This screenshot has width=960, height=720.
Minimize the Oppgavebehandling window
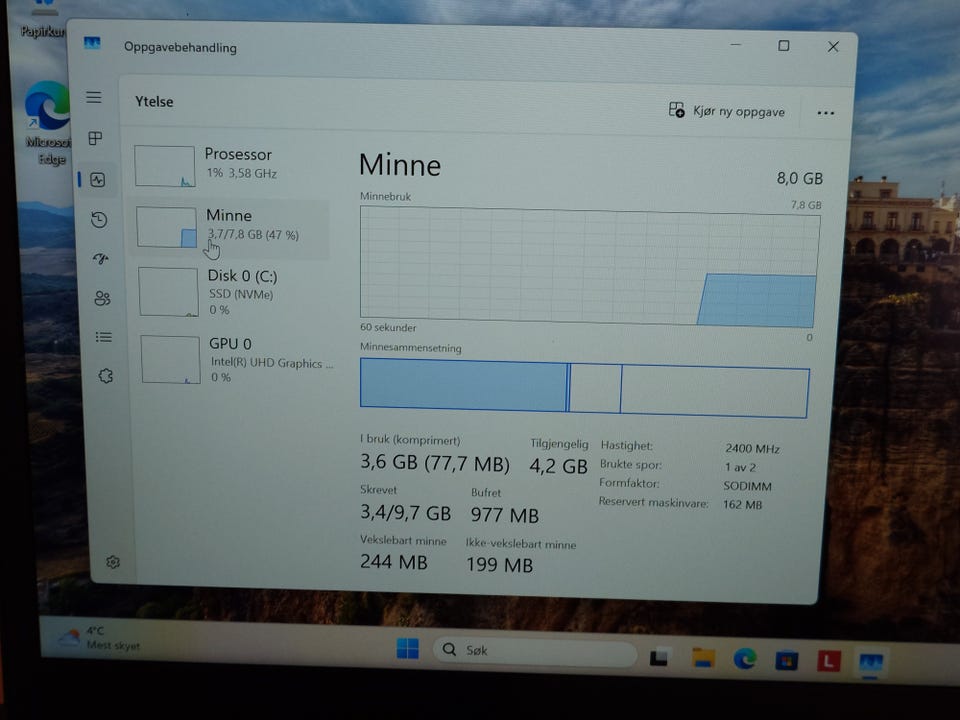[735, 45]
